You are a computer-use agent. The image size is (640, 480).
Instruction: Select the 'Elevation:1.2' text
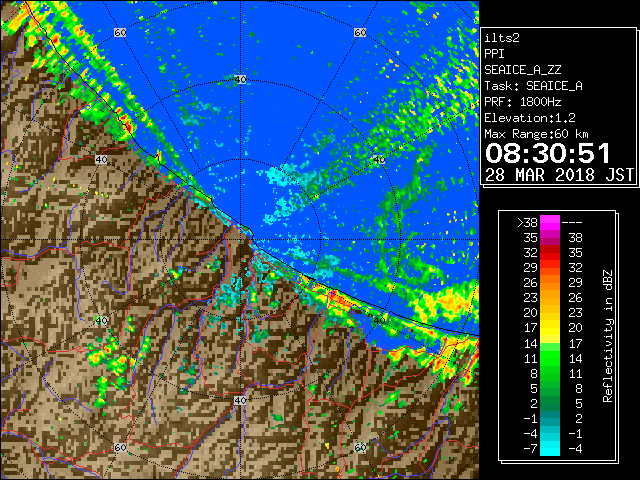tap(530, 118)
